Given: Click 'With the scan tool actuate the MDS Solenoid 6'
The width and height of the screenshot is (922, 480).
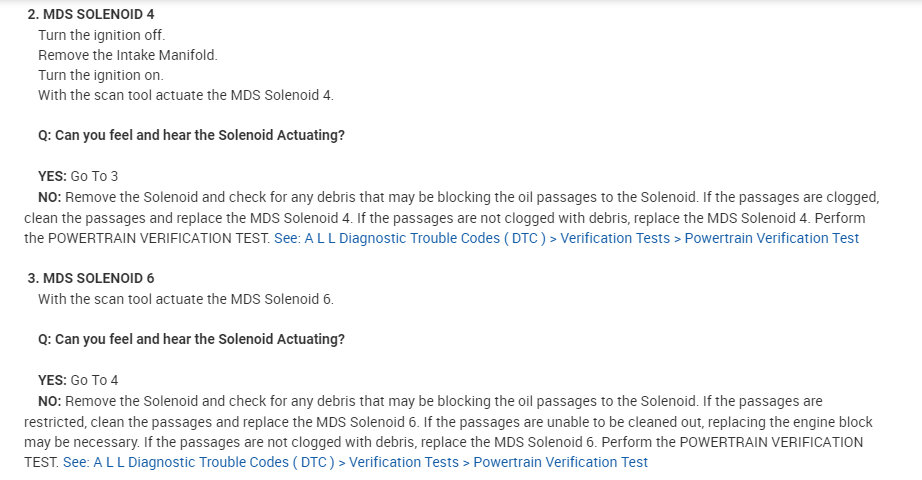Looking at the screenshot, I should tap(185, 298).
